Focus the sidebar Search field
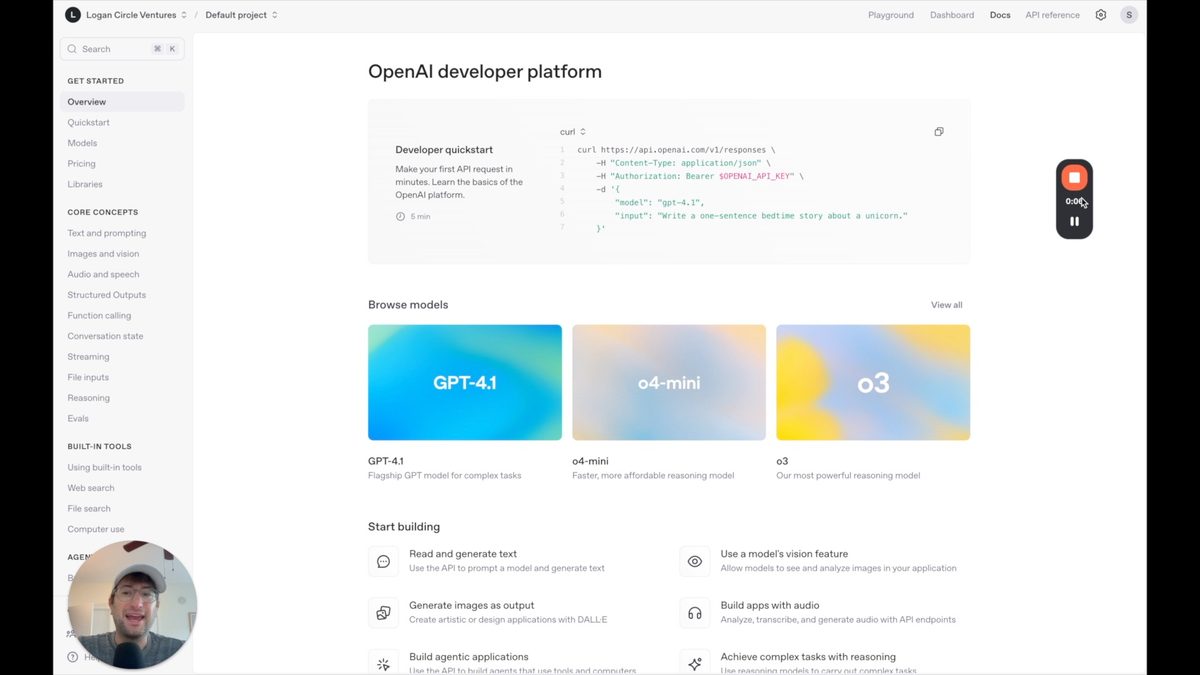This screenshot has height=675, width=1200. point(122,49)
